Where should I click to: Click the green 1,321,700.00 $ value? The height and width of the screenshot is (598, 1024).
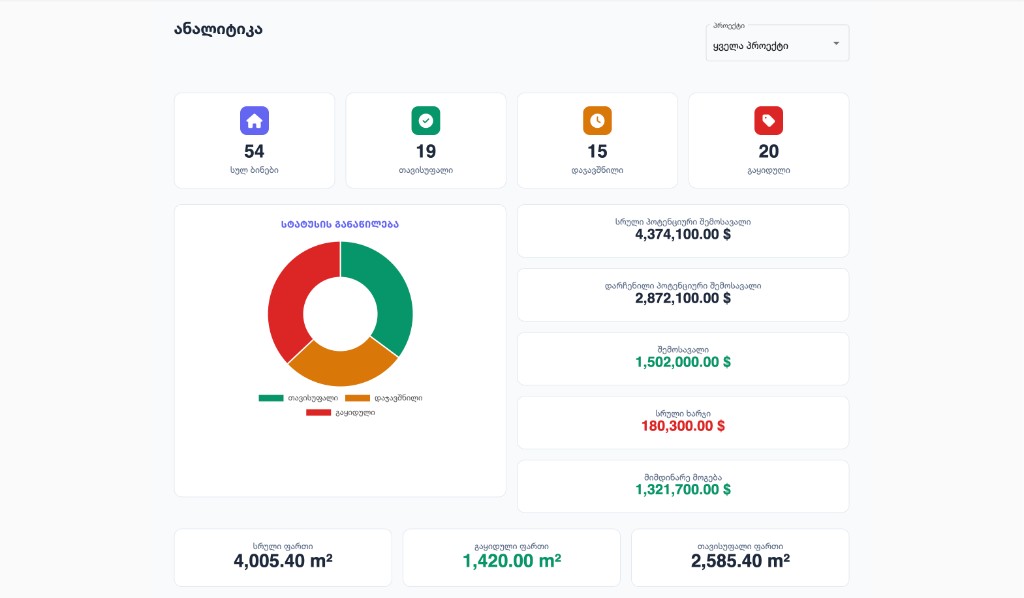(683, 490)
